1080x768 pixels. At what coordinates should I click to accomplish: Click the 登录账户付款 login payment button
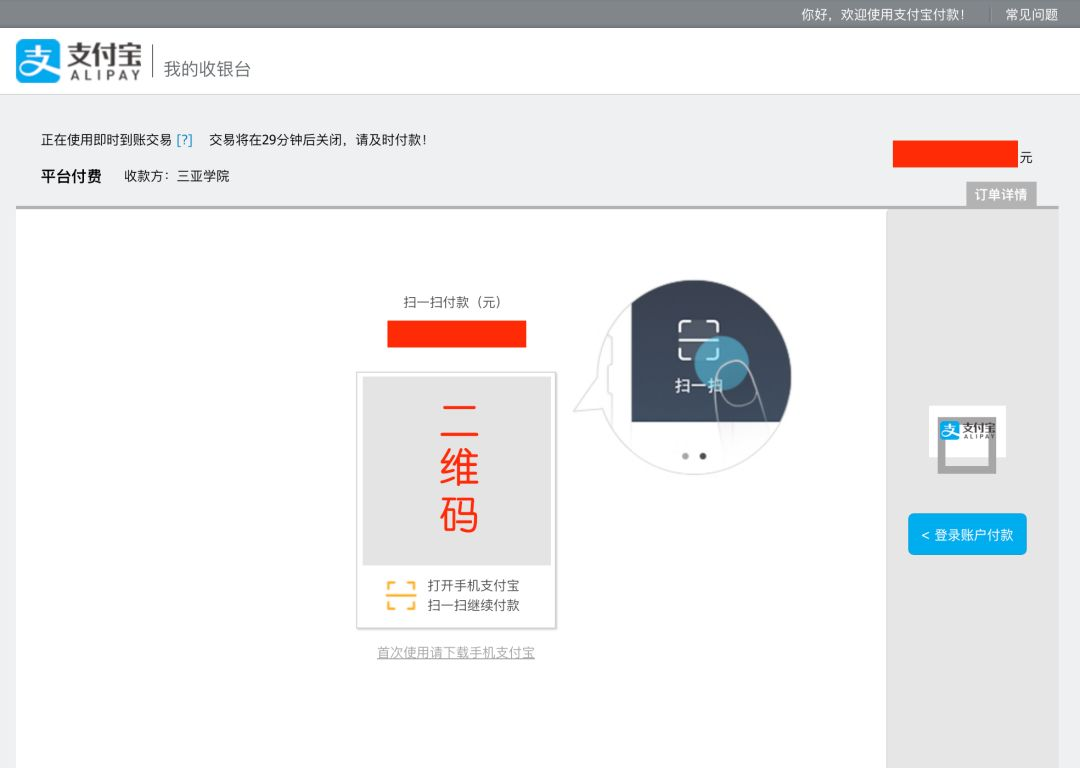coord(966,534)
